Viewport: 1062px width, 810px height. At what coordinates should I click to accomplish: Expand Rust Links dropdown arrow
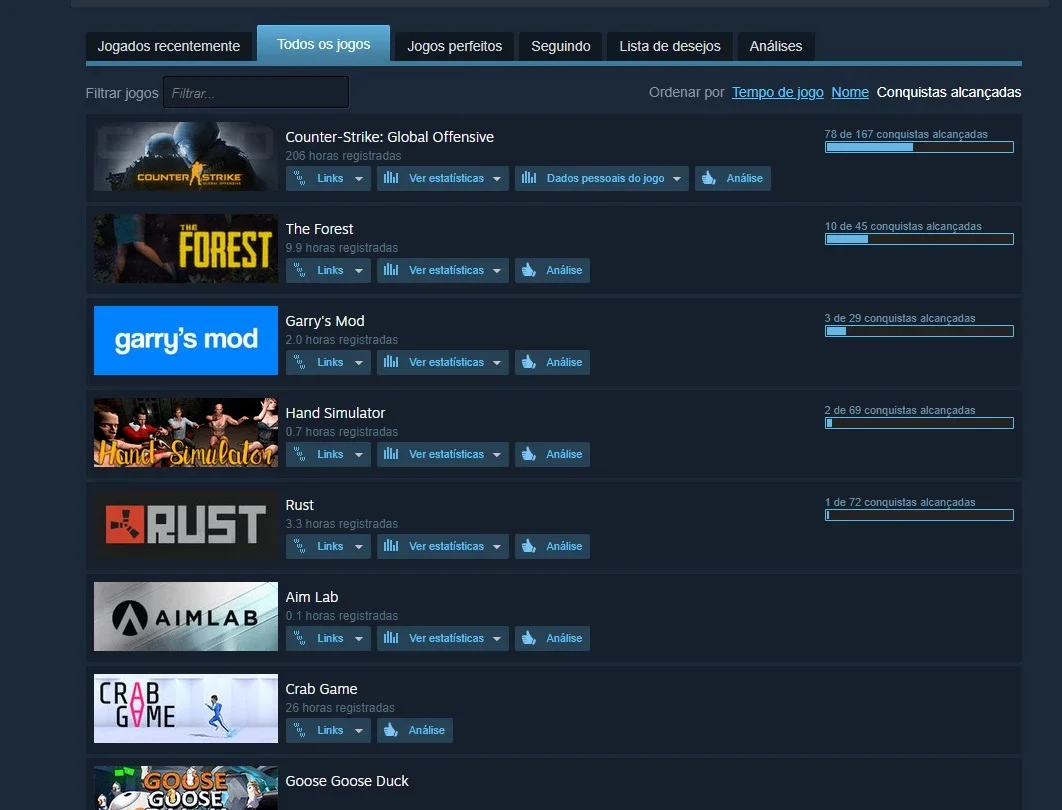click(359, 547)
